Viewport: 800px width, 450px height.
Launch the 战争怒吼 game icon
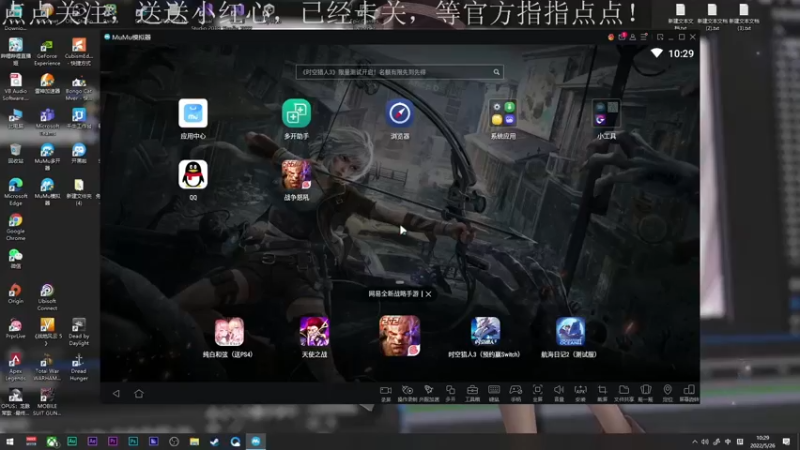(296, 174)
